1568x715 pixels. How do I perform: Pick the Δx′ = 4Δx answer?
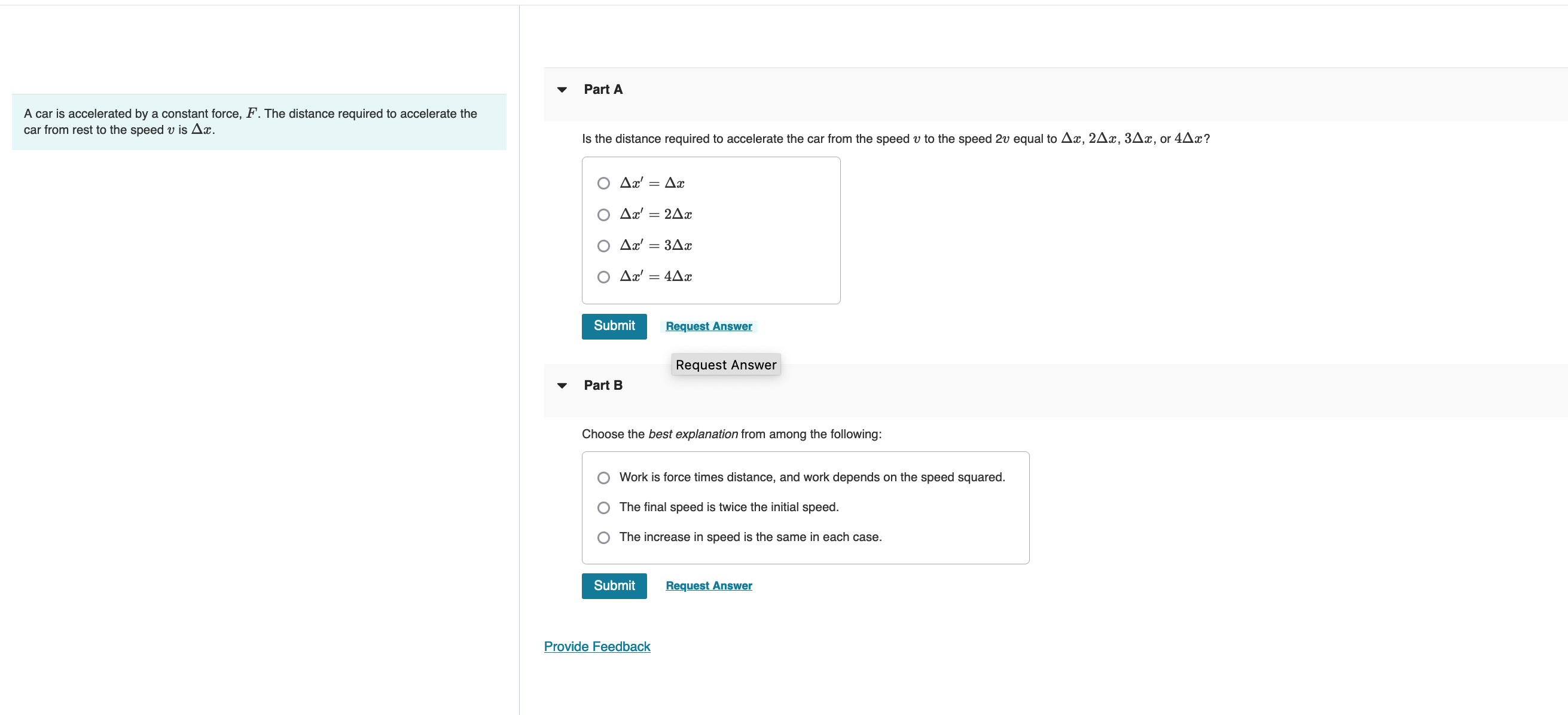pos(603,277)
